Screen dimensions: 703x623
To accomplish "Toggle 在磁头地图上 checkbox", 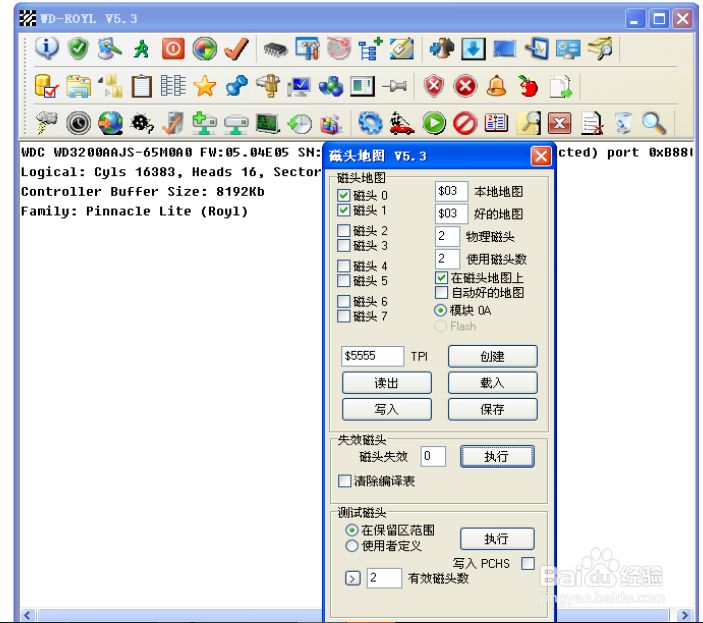I will click(x=442, y=278).
